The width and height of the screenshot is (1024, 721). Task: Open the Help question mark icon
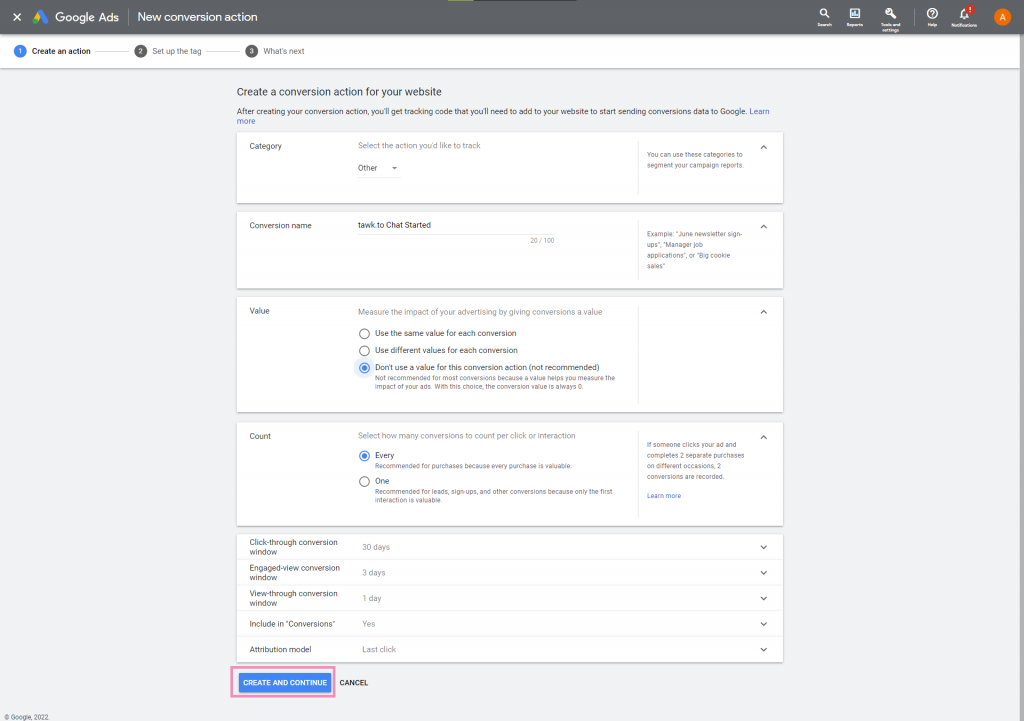pyautogui.click(x=932, y=16)
